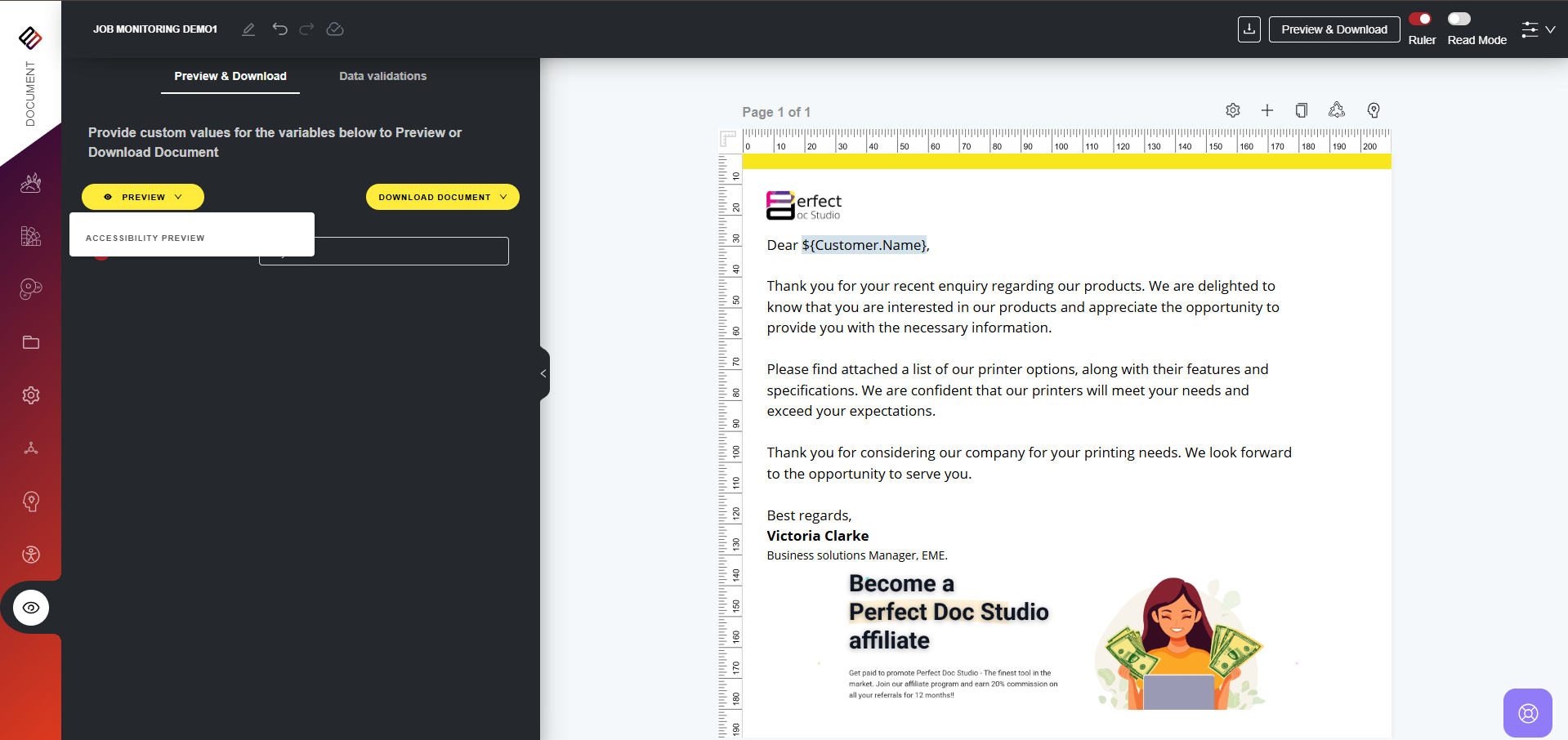
Task: Open the help support button
Action: pyautogui.click(x=1527, y=713)
